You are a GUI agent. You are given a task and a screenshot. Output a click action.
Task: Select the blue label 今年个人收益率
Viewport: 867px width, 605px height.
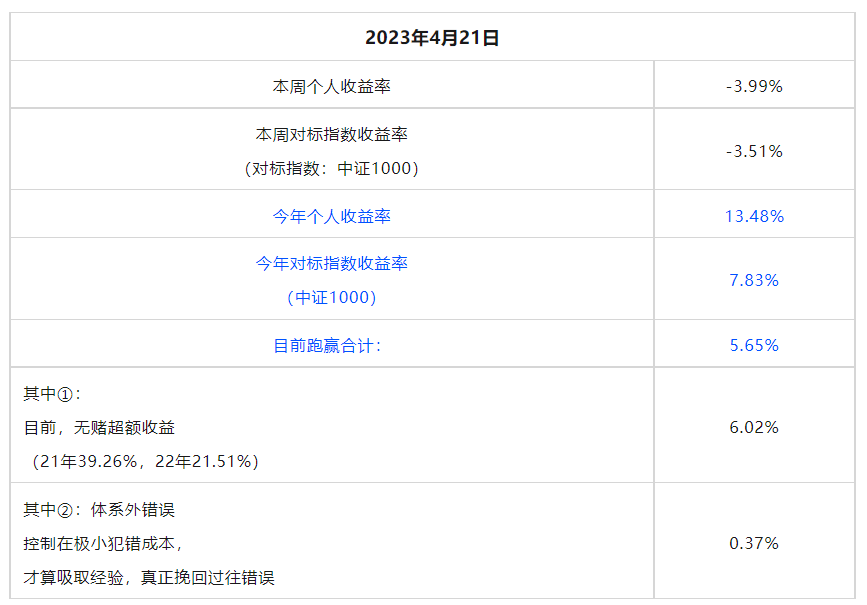[332, 216]
